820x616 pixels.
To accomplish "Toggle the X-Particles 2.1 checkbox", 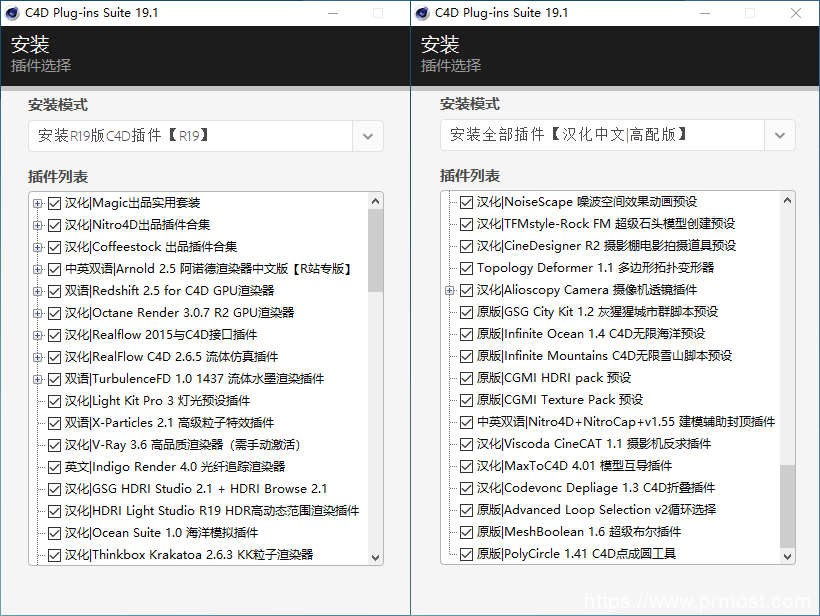I will [54, 423].
